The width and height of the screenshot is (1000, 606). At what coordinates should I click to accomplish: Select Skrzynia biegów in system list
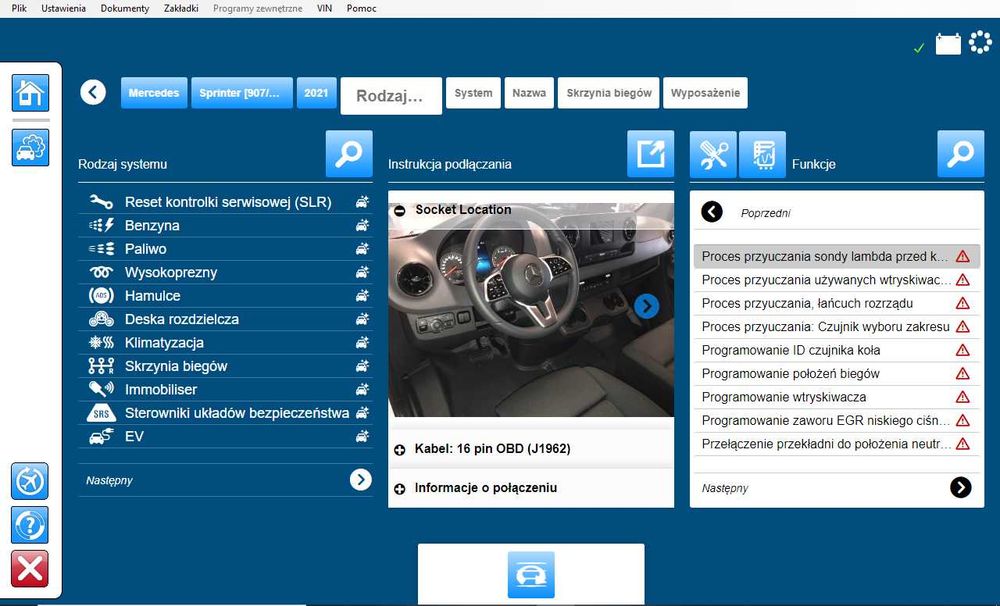(x=225, y=366)
